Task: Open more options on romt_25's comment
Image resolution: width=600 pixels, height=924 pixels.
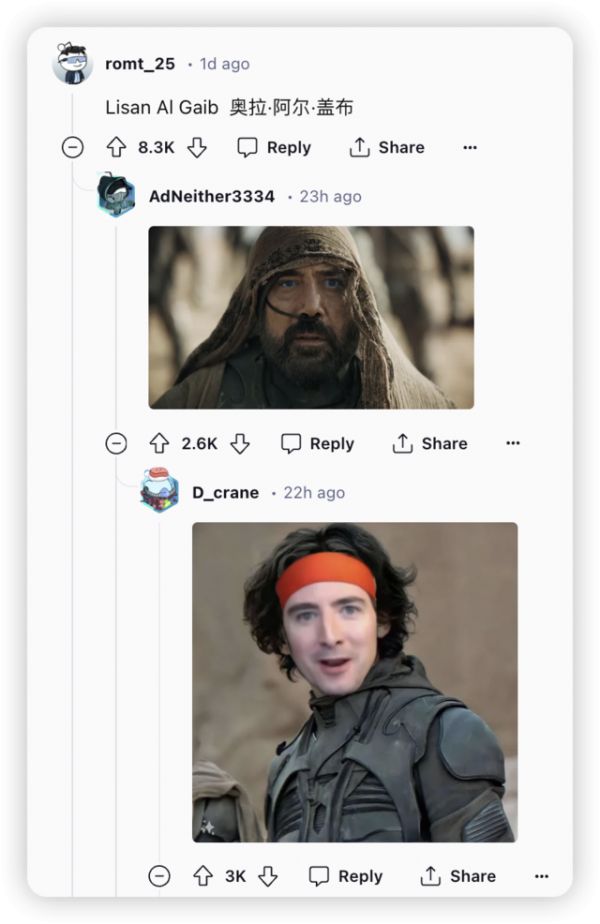Action: coord(470,147)
